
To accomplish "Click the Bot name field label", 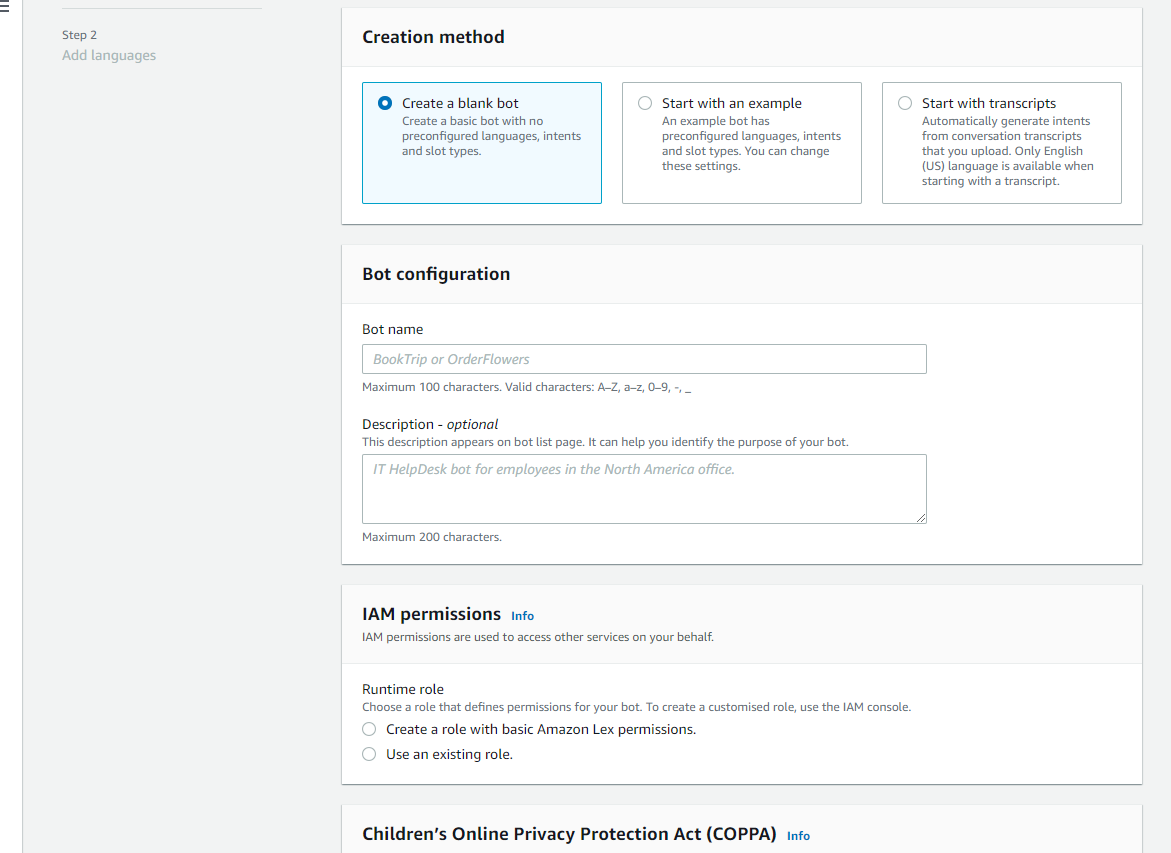I will 392,329.
